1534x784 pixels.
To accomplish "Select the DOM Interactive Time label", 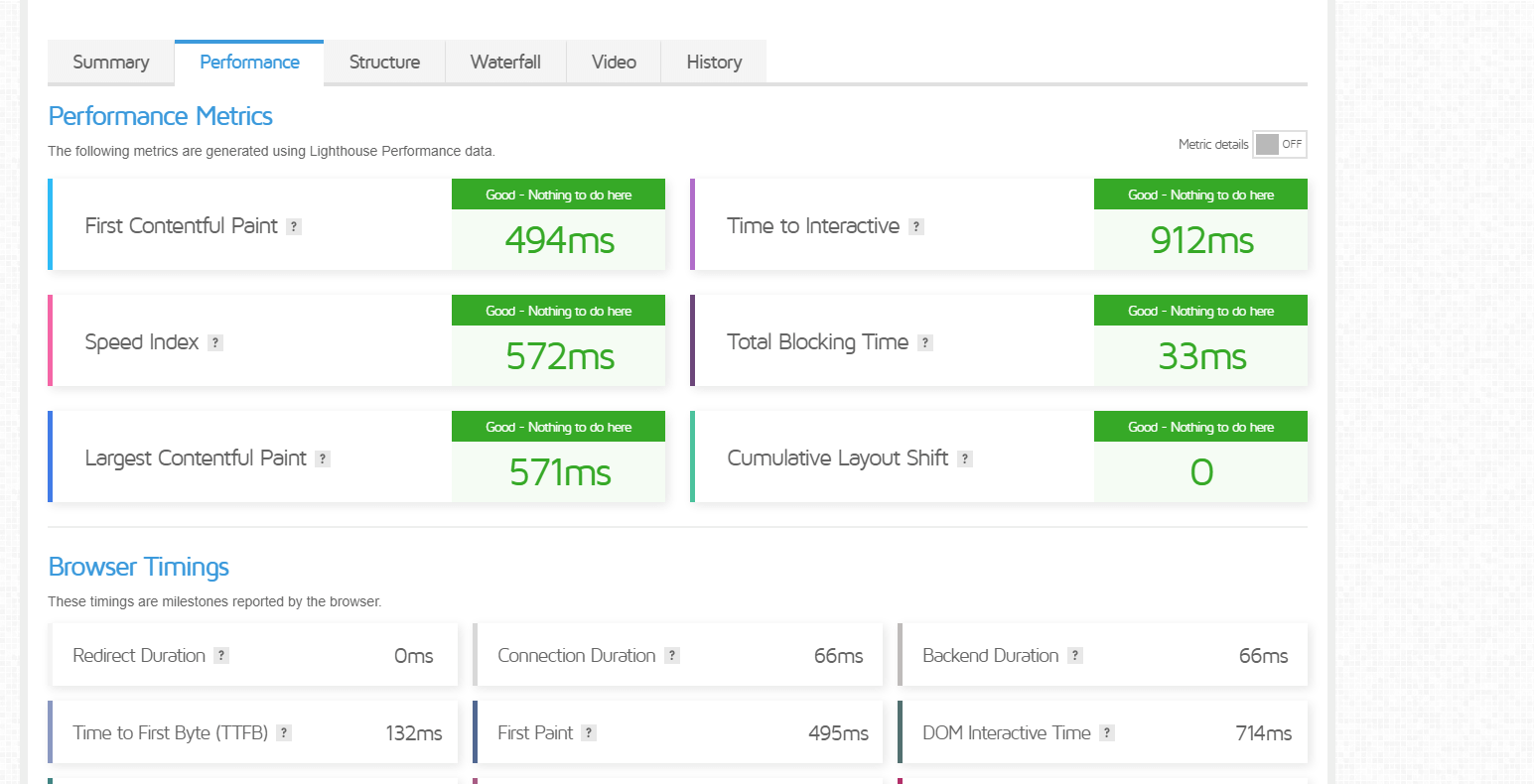I will click(1007, 732).
